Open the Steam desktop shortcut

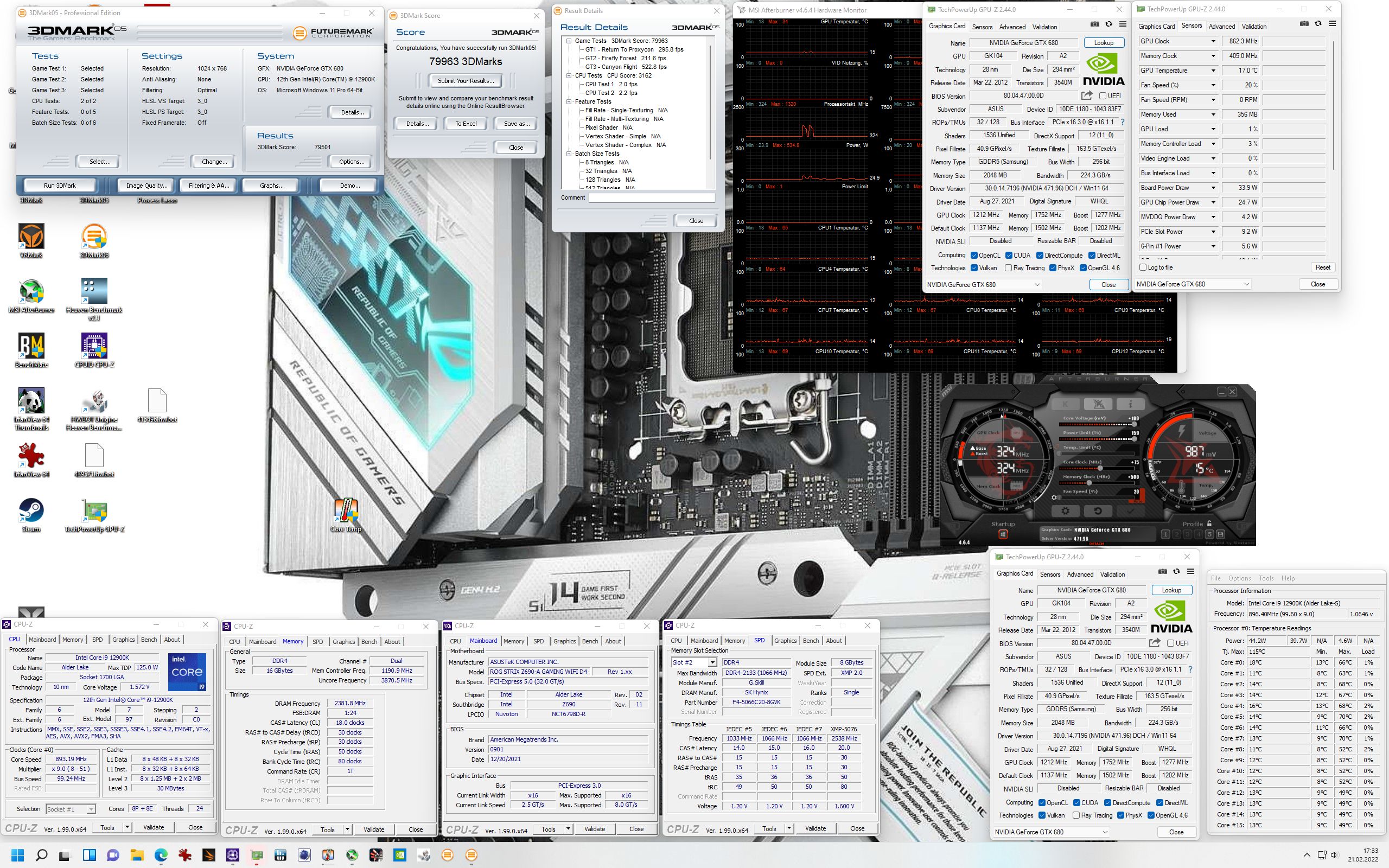[x=31, y=515]
